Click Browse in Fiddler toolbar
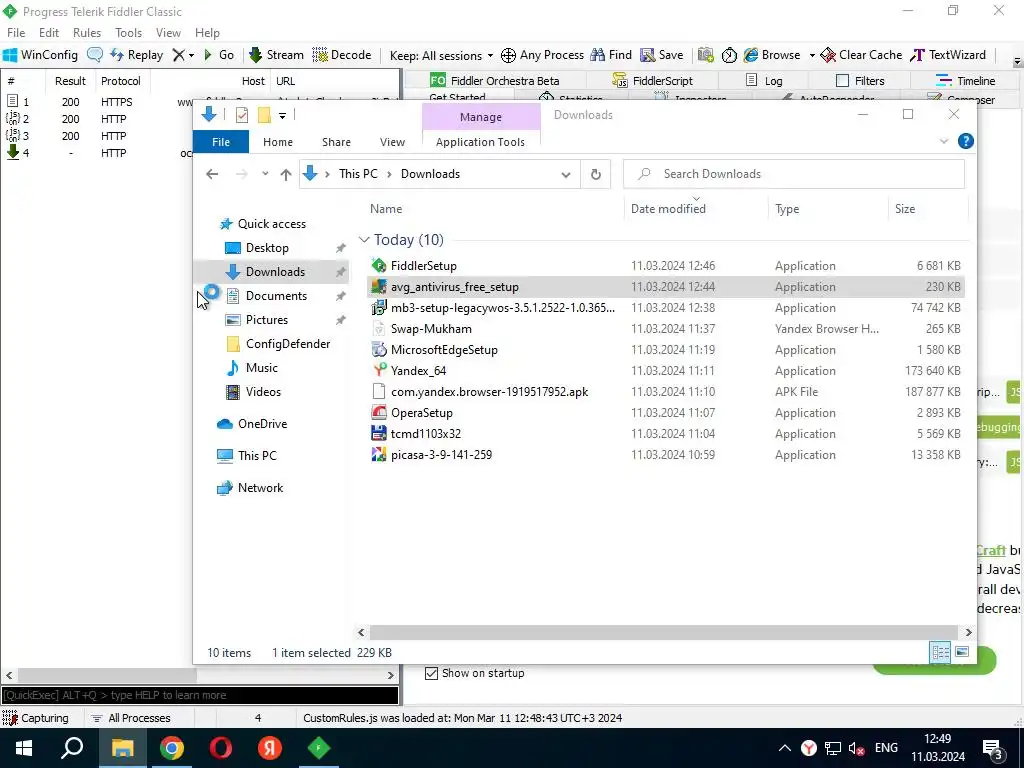This screenshot has height=768, width=1024. 772,55
